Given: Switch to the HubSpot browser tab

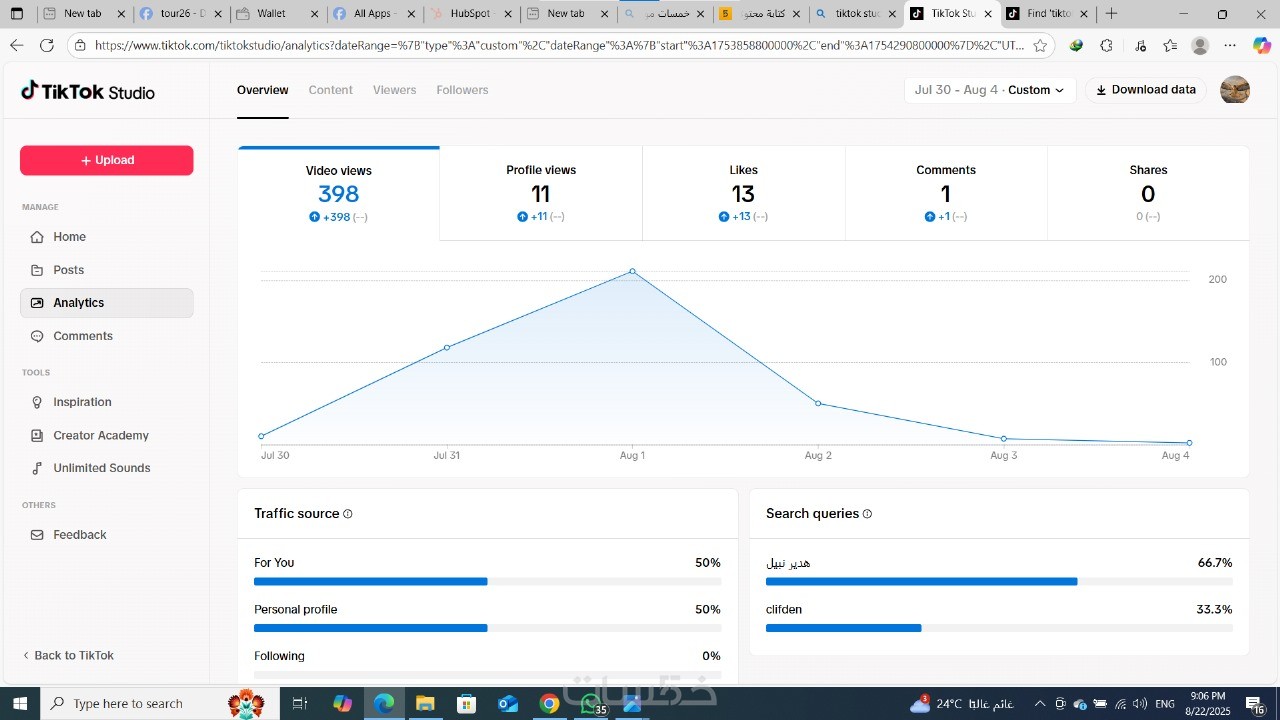Looking at the screenshot, I should point(470,14).
